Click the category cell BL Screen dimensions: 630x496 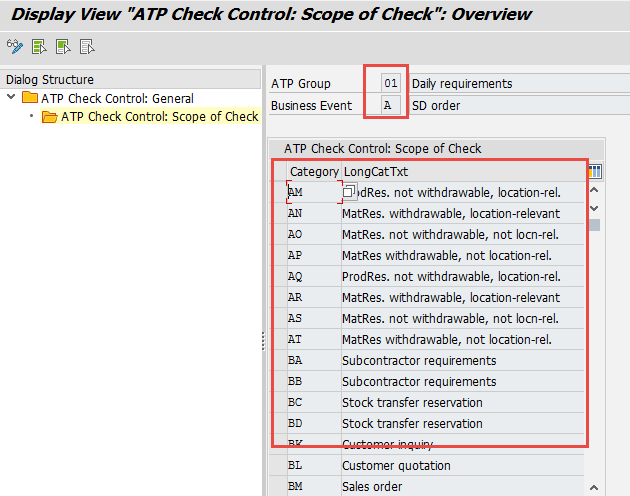click(314, 465)
